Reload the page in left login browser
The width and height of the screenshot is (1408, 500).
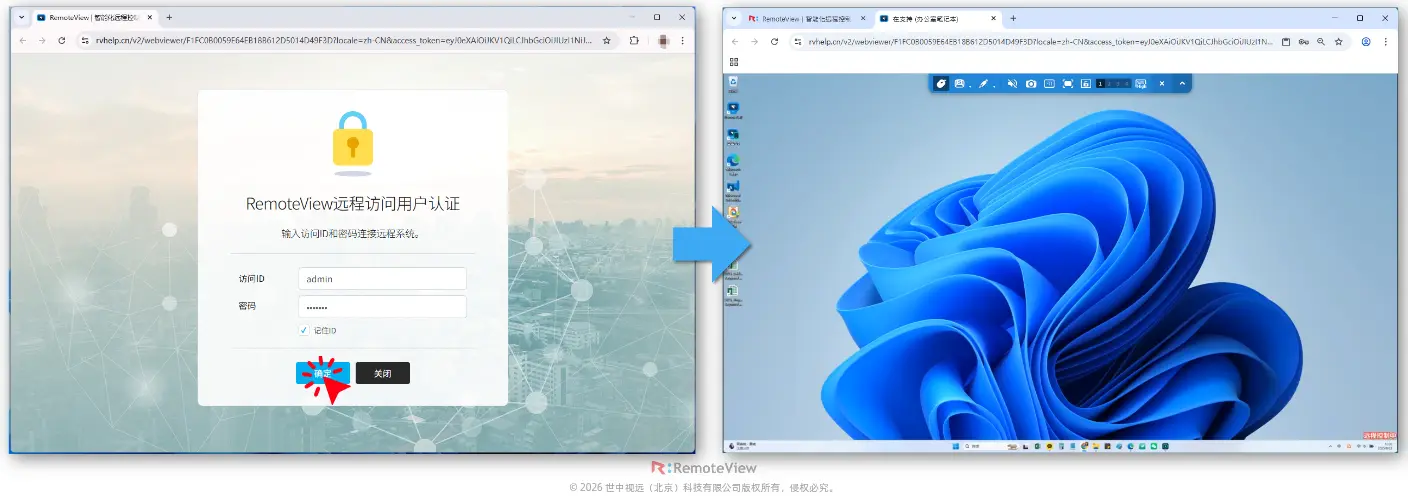pos(62,41)
